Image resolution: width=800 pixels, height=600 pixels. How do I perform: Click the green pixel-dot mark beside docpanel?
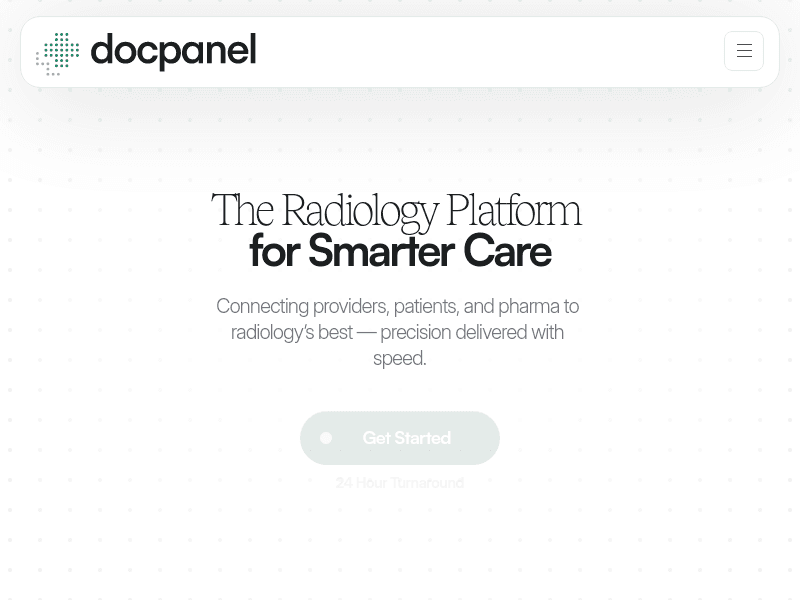click(57, 53)
